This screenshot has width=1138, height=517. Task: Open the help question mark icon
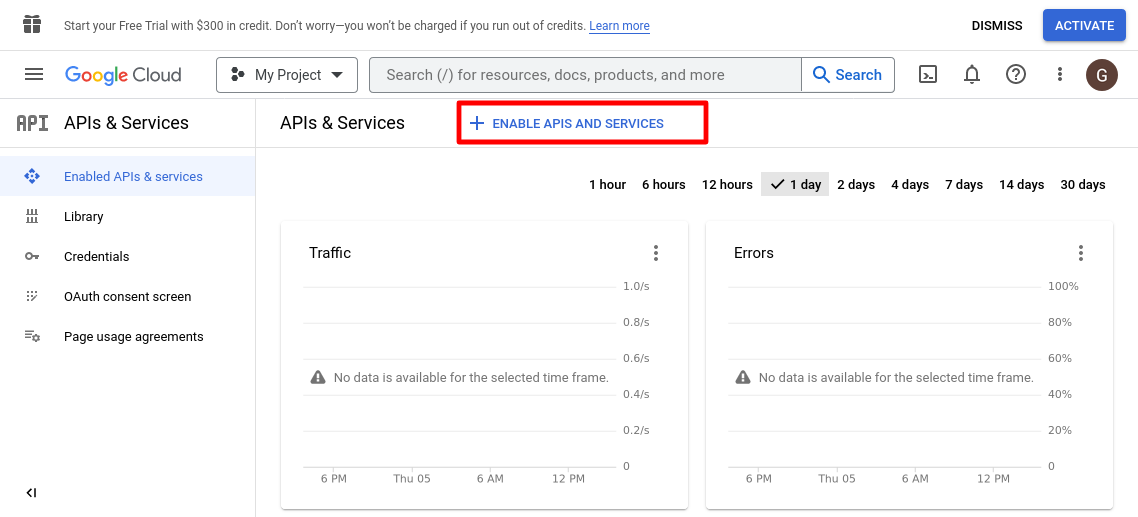1016,74
